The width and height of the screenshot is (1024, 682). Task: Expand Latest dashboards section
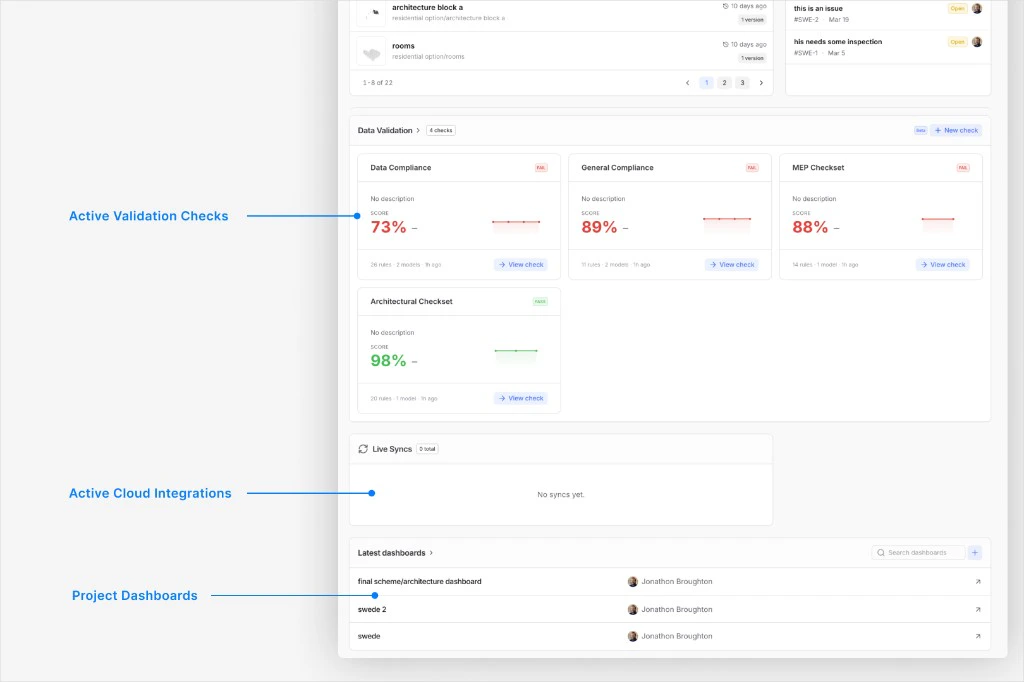pyautogui.click(x=431, y=553)
